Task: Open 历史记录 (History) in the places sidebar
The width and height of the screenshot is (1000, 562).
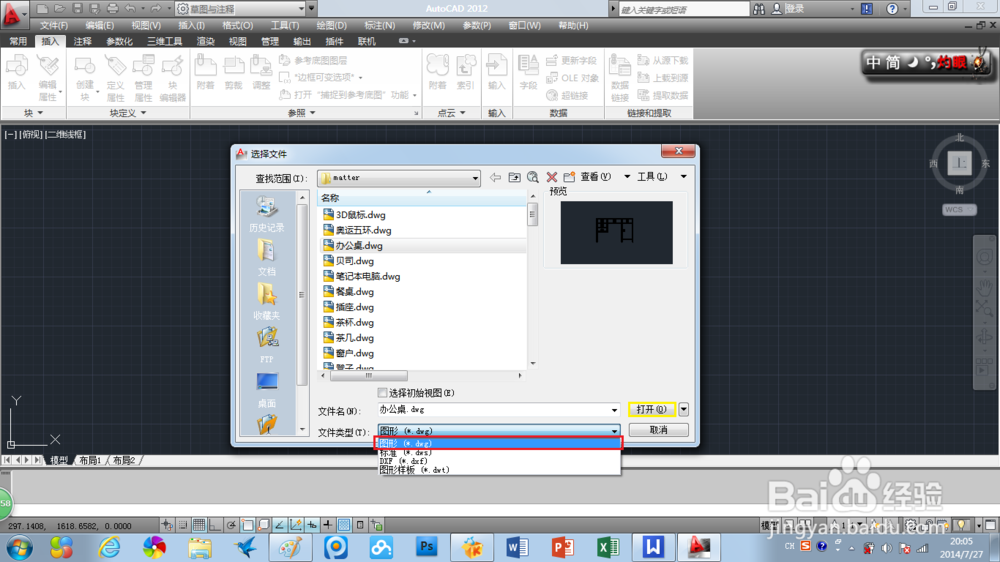Action: (x=267, y=214)
